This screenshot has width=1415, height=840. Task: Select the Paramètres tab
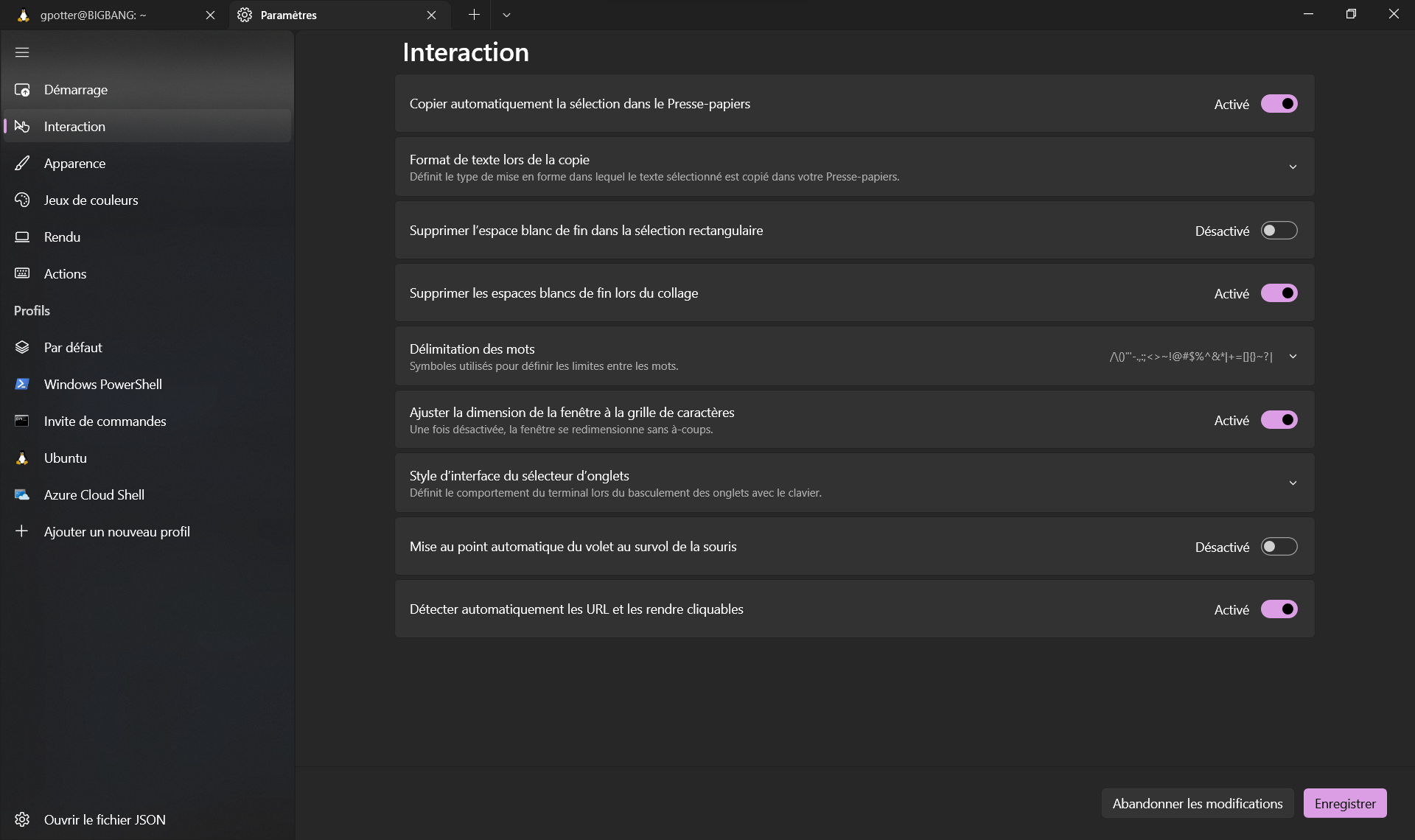coord(339,15)
